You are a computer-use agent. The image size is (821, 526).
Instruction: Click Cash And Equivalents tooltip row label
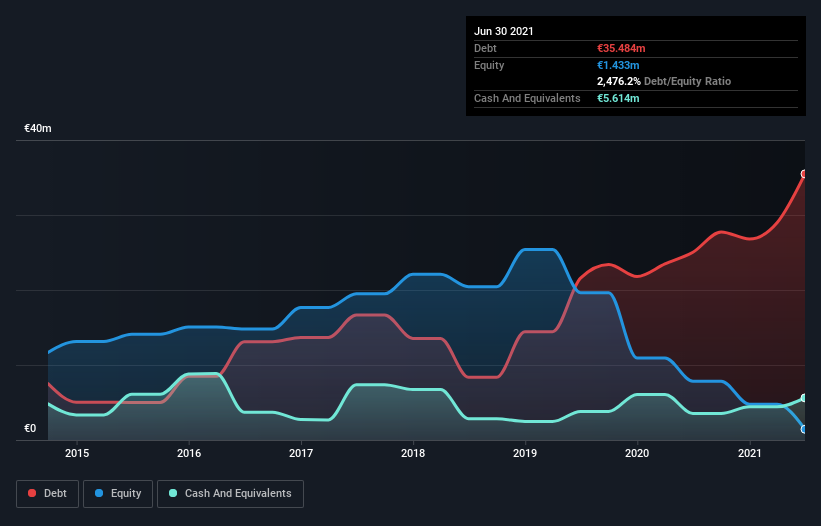[527, 98]
